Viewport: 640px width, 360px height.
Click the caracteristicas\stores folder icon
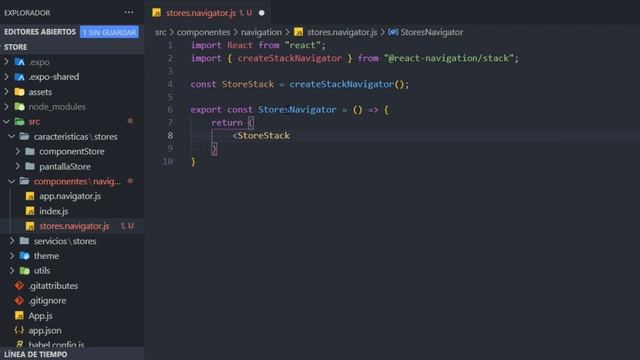24,136
